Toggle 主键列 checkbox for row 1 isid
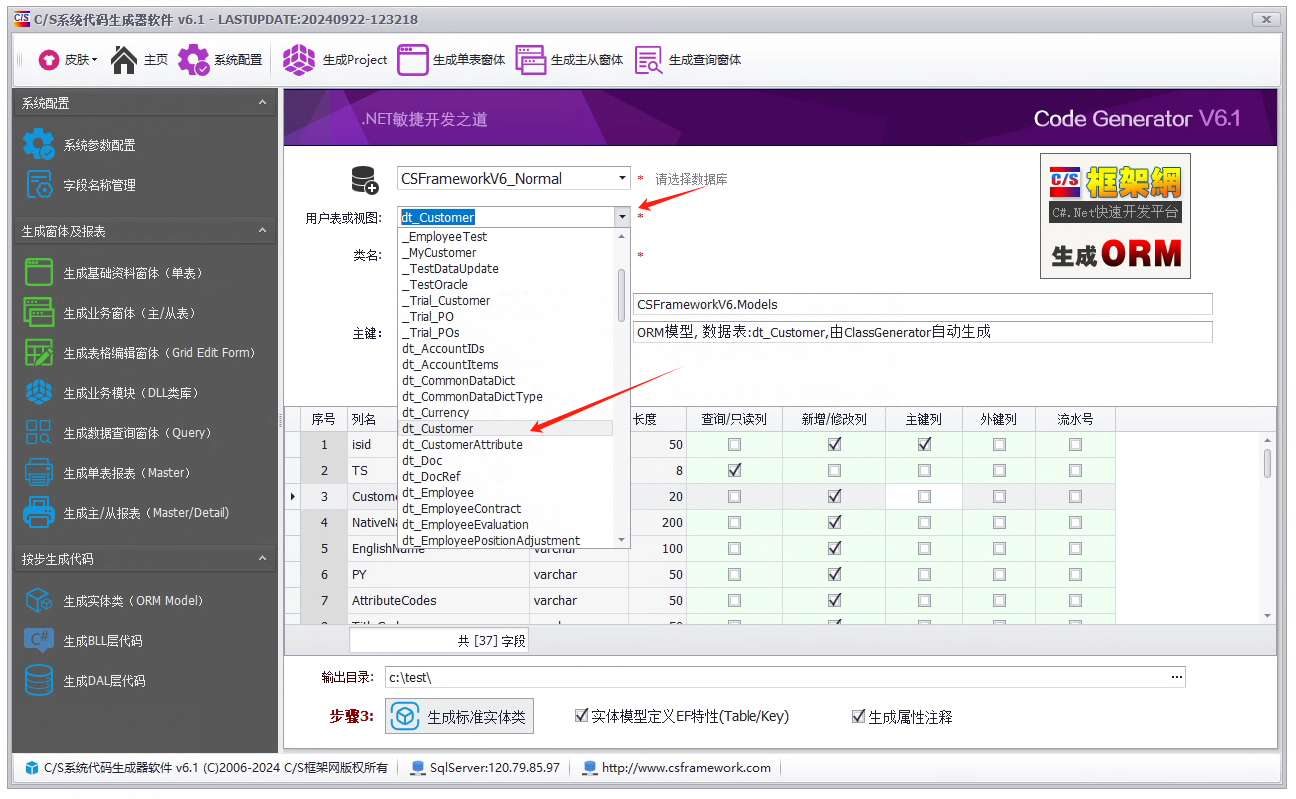This screenshot has height=799, width=1296. click(x=924, y=444)
